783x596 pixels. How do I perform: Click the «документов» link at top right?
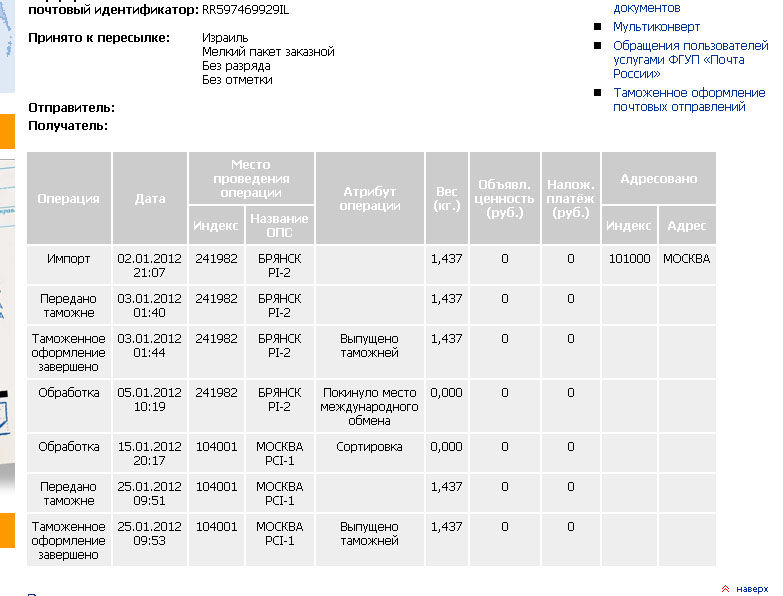point(646,8)
